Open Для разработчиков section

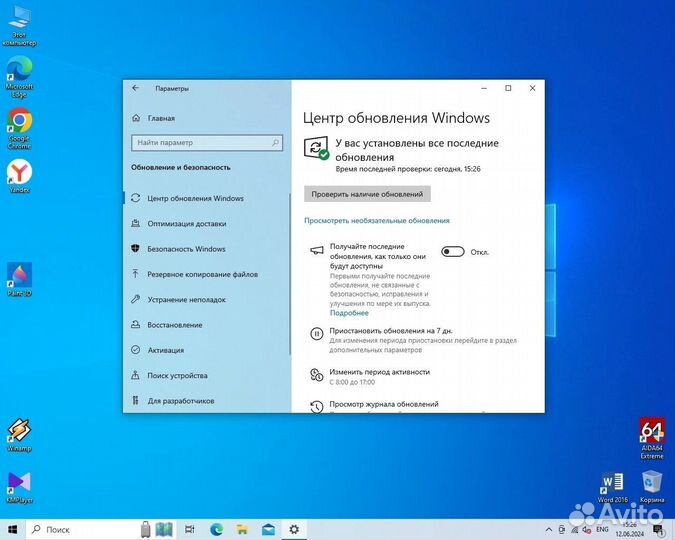[180, 401]
